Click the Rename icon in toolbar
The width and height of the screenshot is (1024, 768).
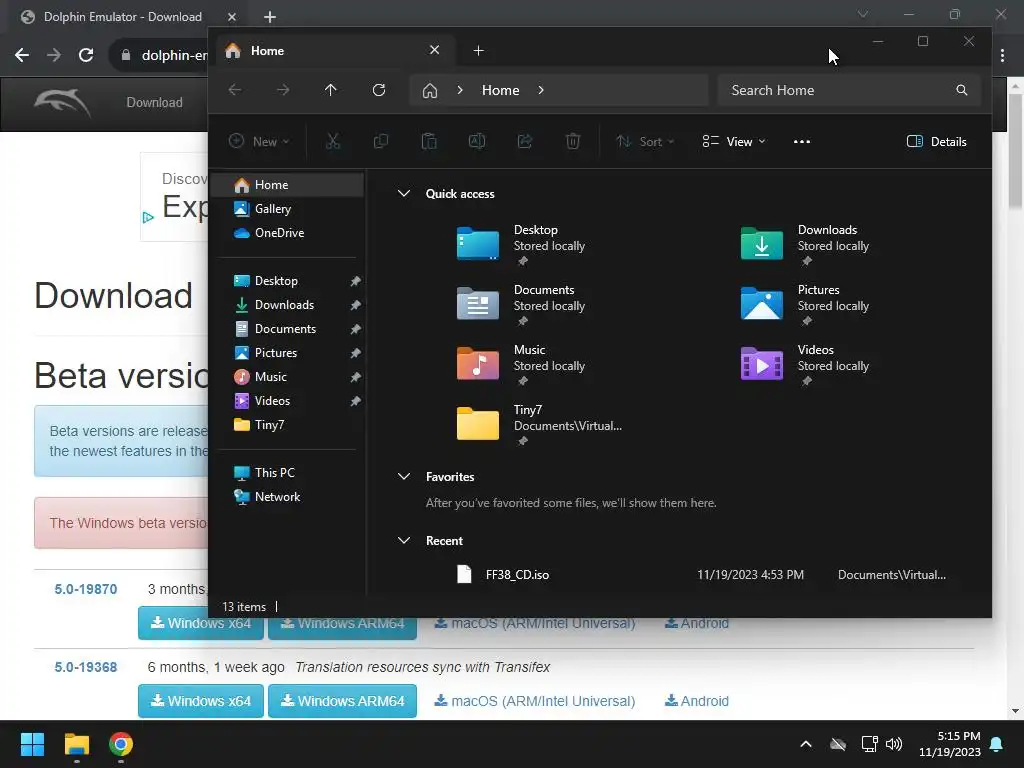(x=477, y=141)
